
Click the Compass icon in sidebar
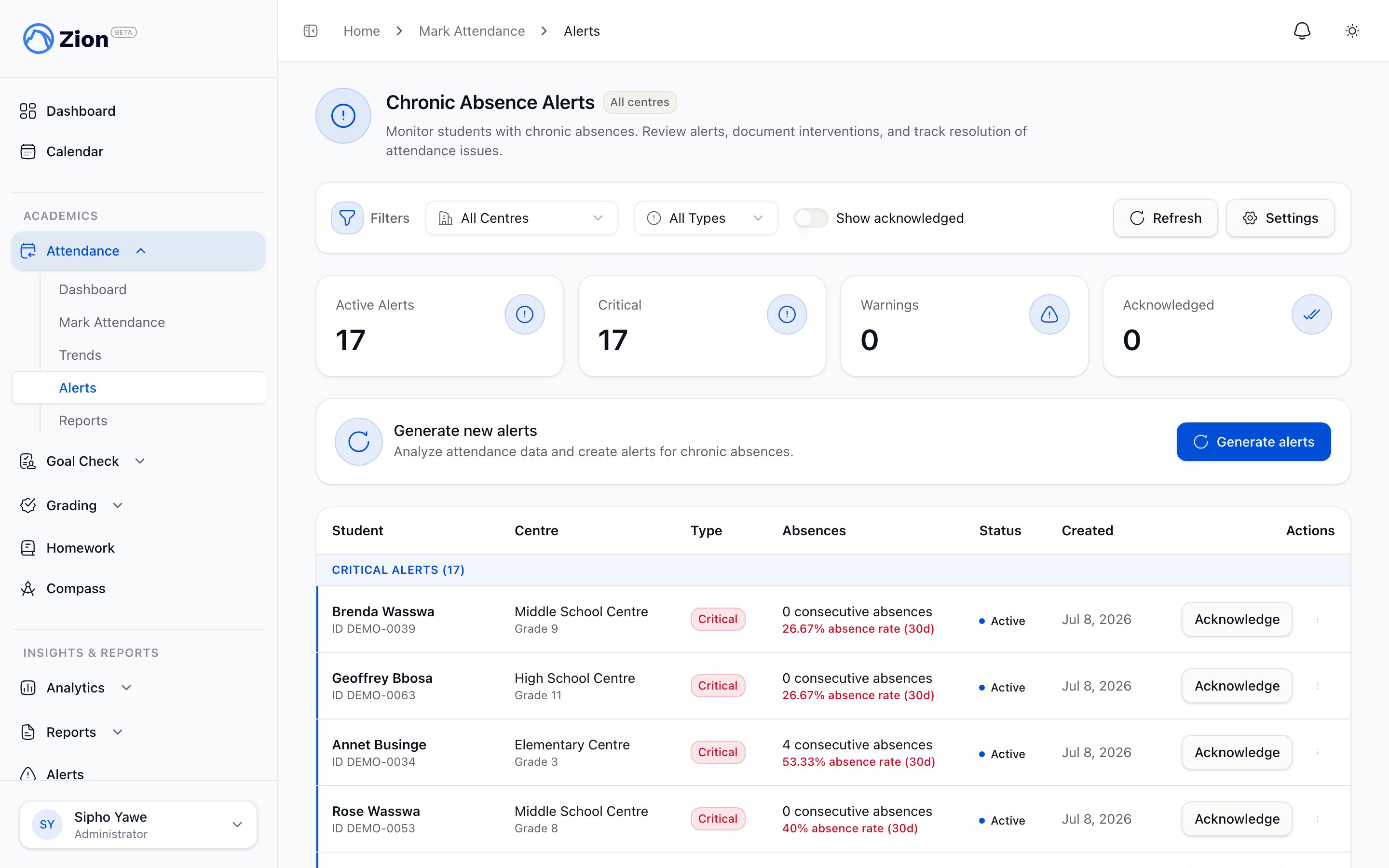click(28, 588)
